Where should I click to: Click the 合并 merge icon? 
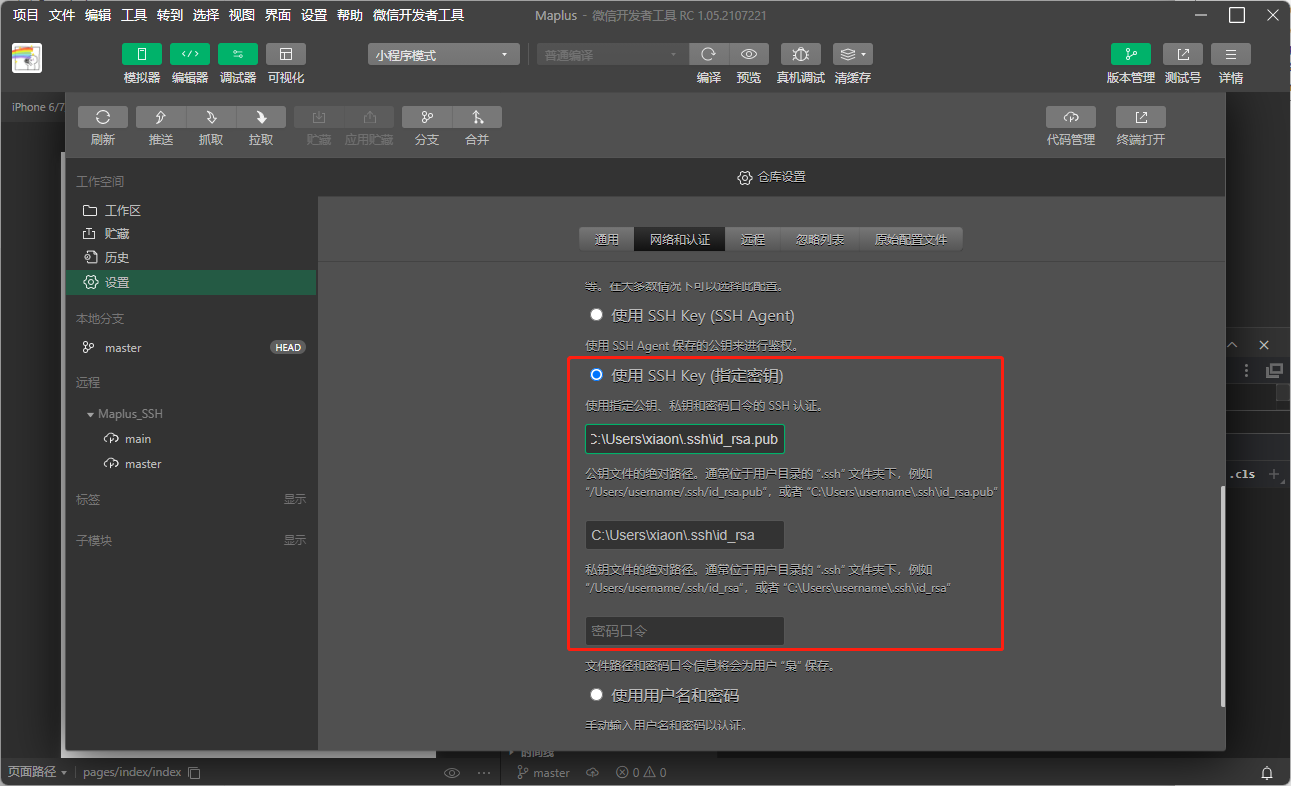click(x=477, y=117)
